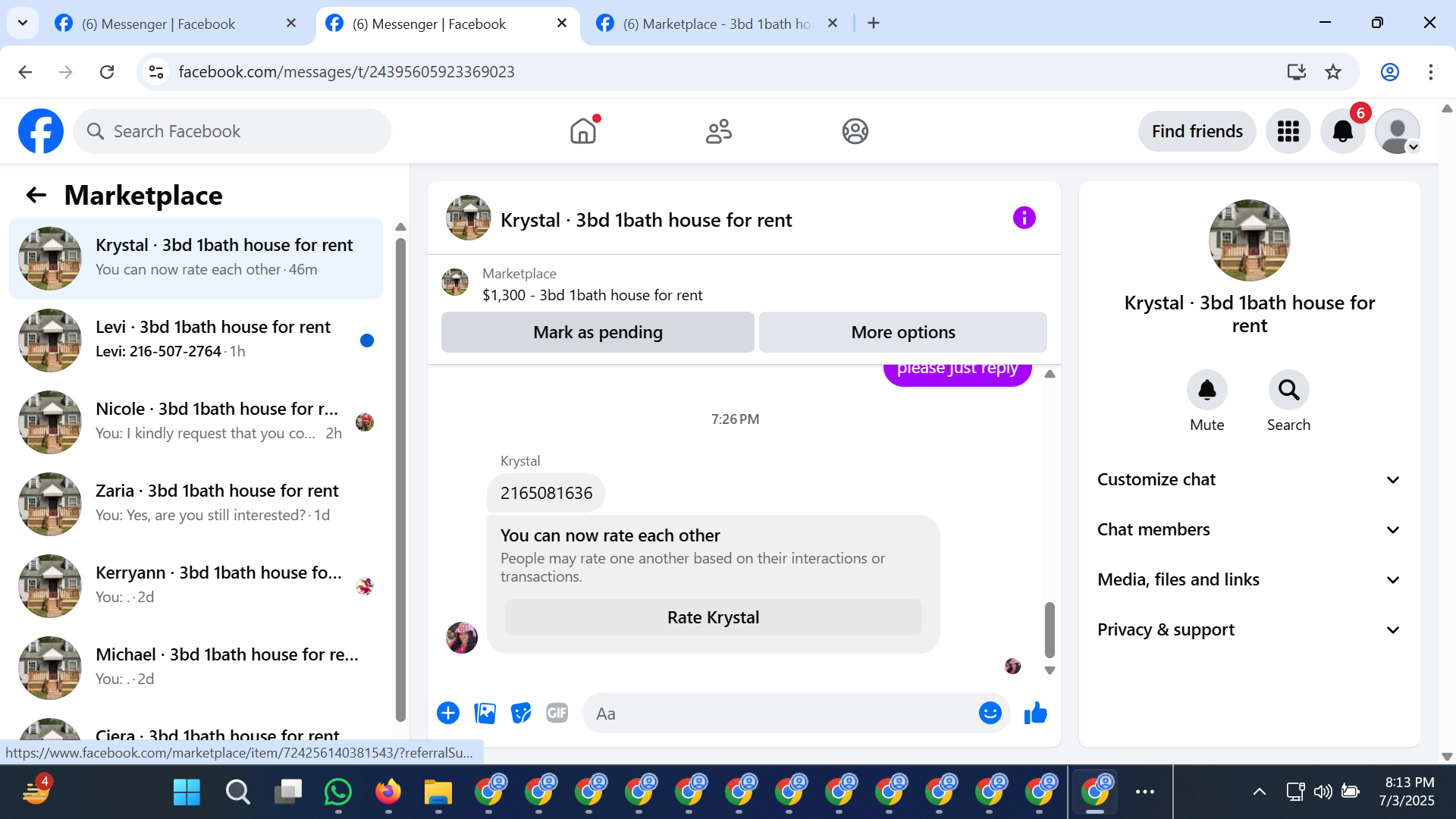
Task: Open more actions plus icon
Action: pyautogui.click(x=448, y=714)
